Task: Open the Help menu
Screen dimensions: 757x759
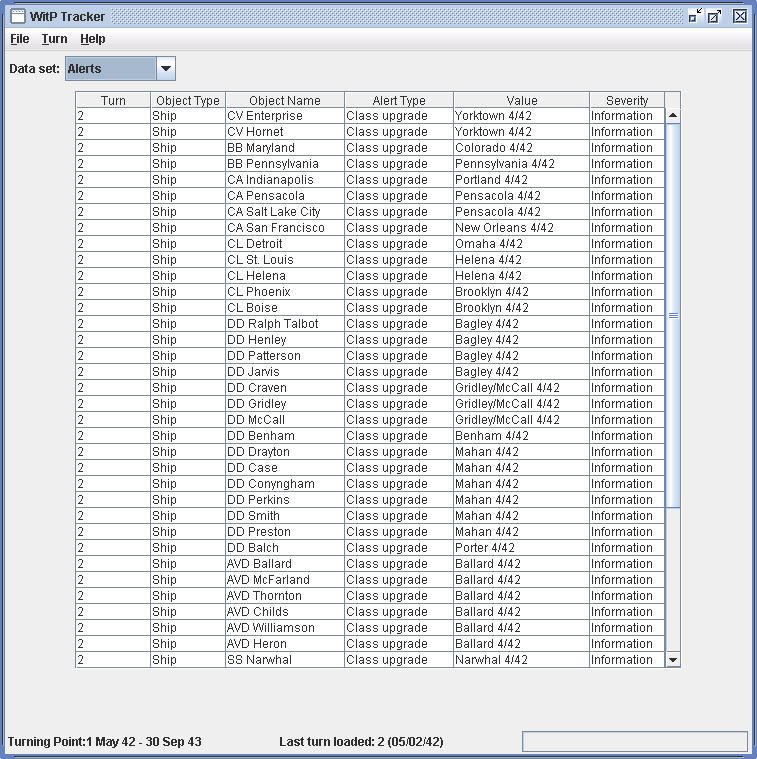Action: (x=92, y=39)
